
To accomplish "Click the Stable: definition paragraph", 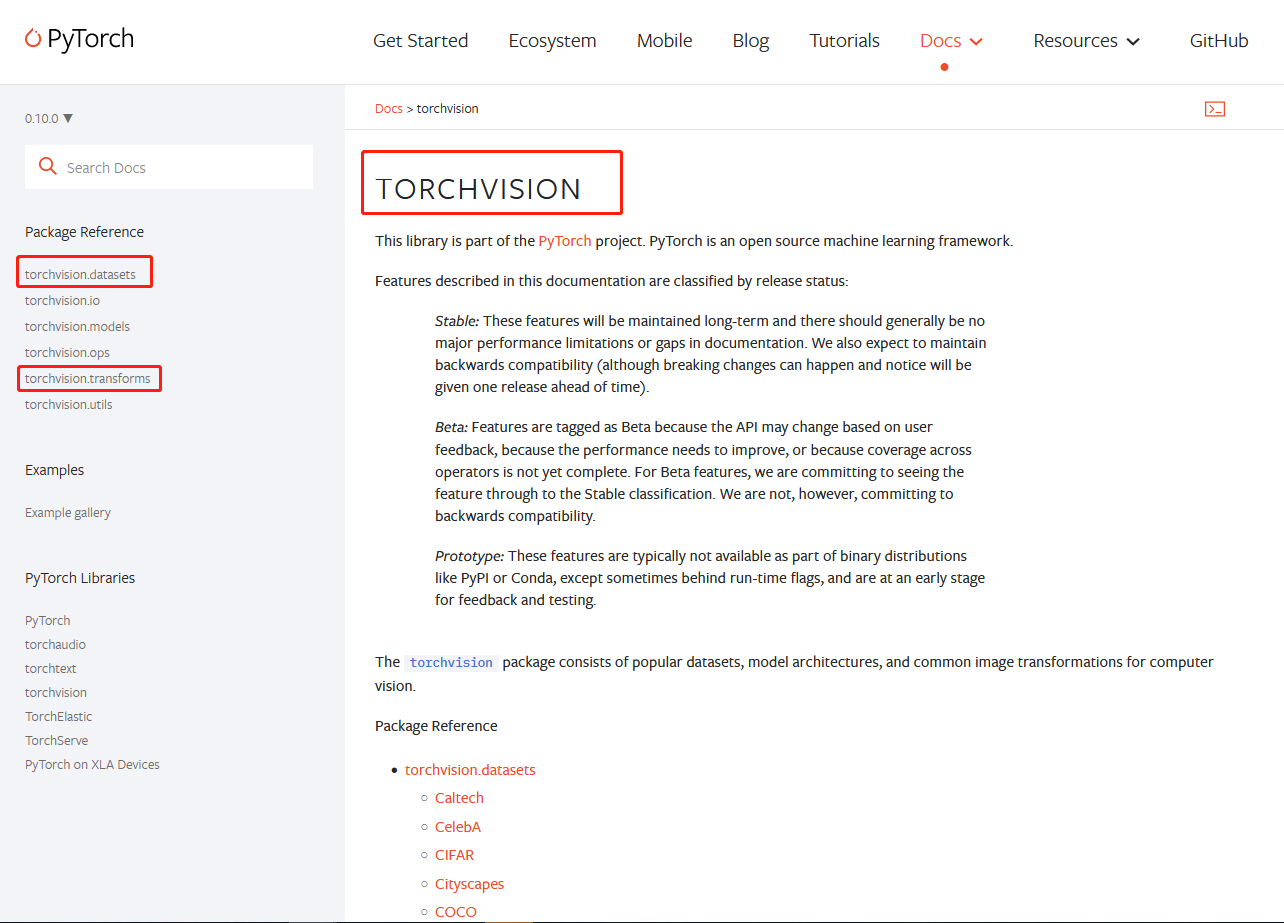I will 710,354.
